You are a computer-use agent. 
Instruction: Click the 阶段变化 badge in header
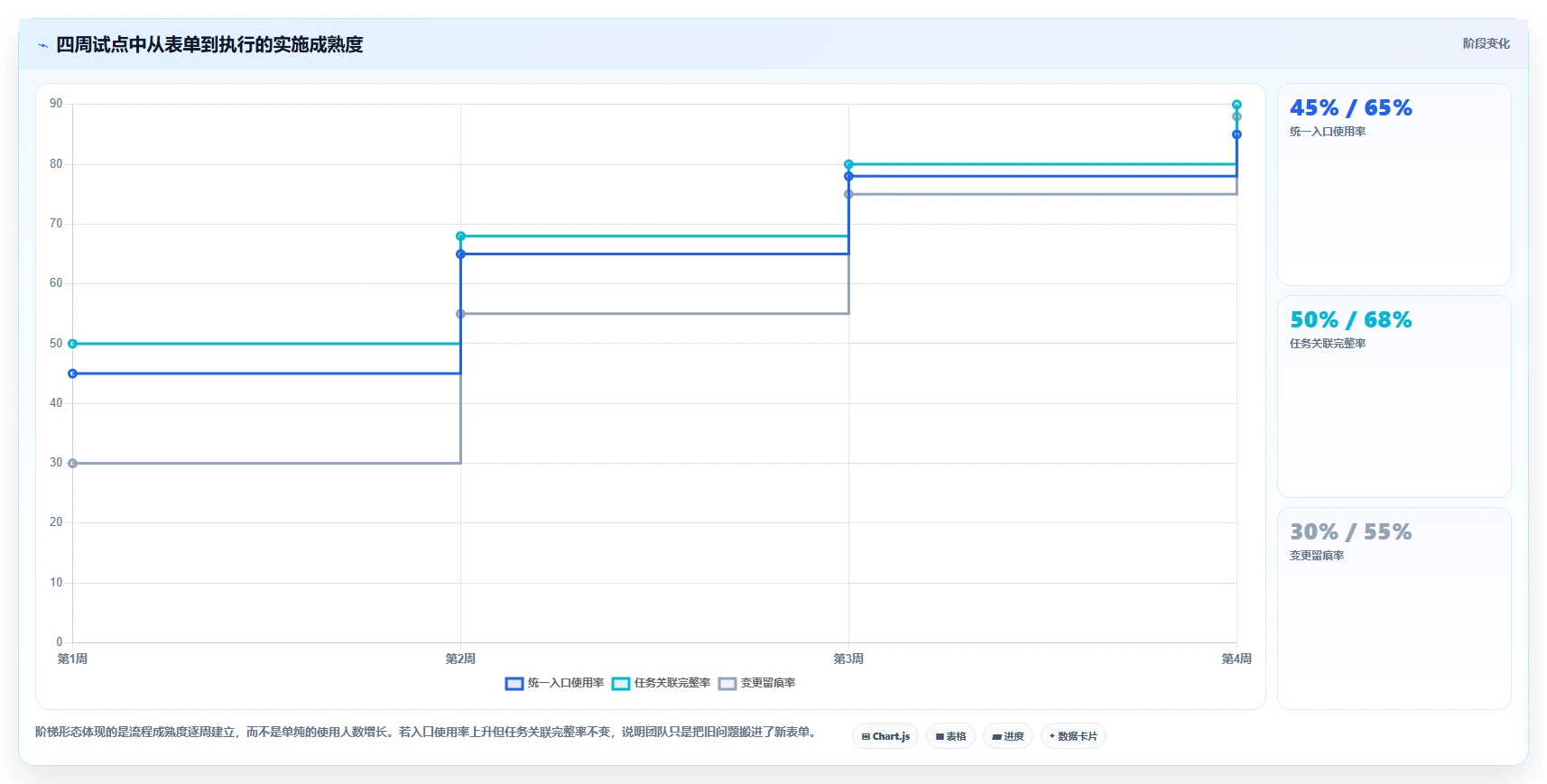click(x=1486, y=43)
